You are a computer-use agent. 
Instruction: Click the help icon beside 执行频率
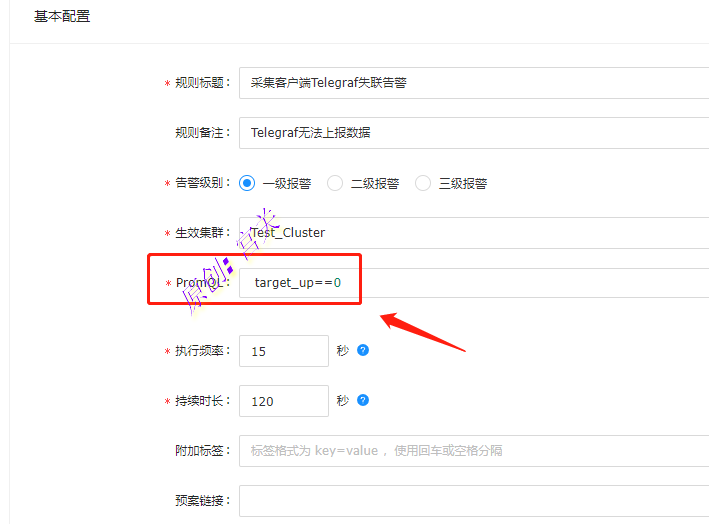pyautogui.click(x=363, y=350)
